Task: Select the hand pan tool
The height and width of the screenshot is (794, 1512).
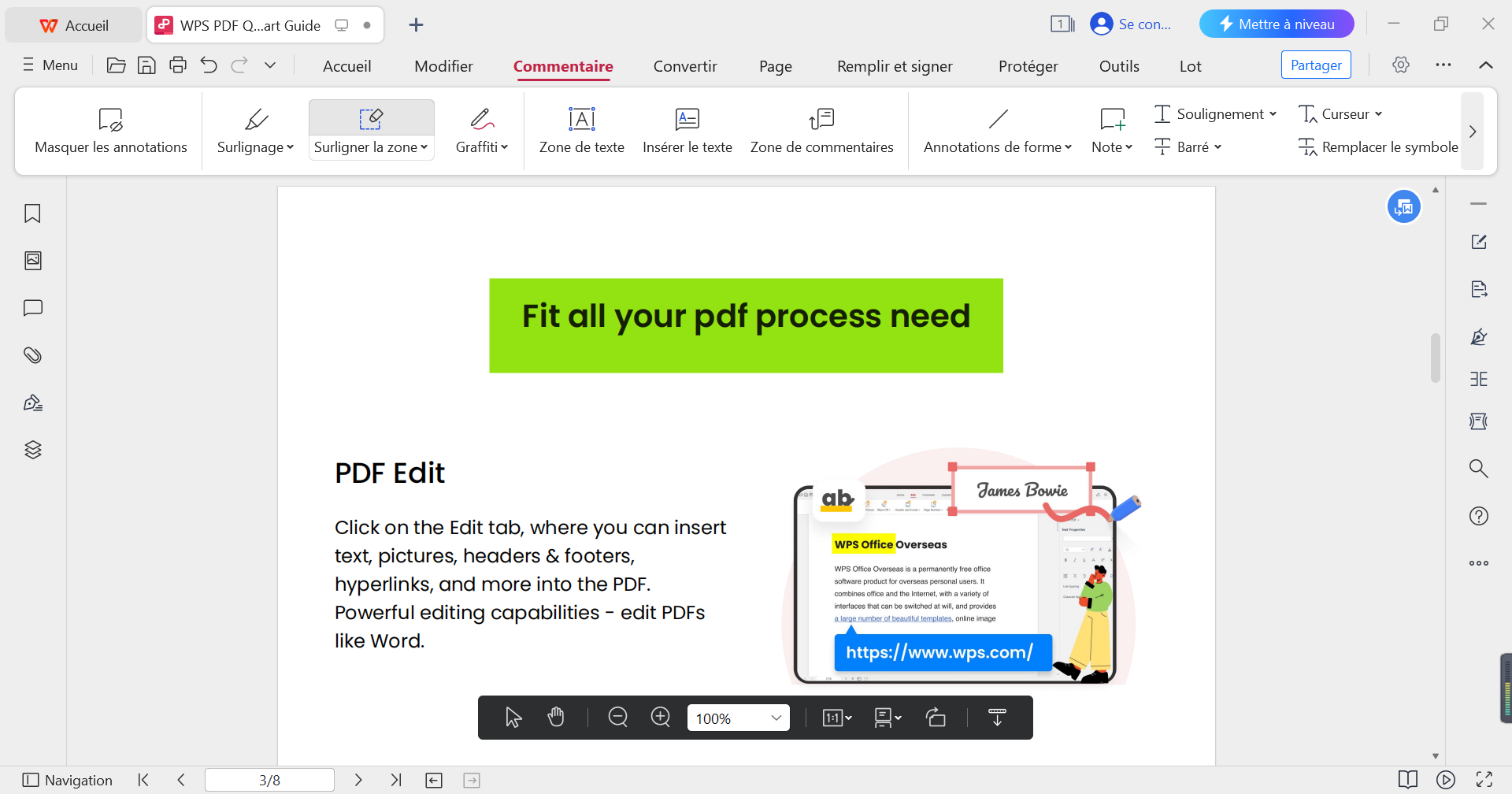Action: click(556, 718)
